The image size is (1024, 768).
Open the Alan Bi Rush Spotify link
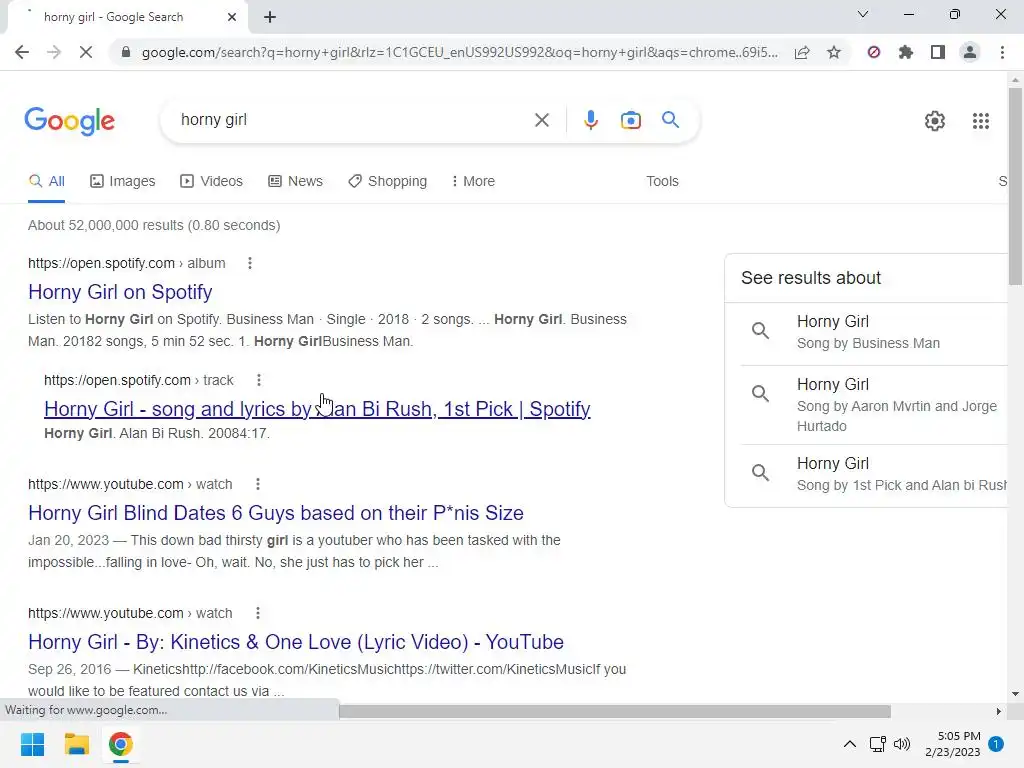pos(317,409)
